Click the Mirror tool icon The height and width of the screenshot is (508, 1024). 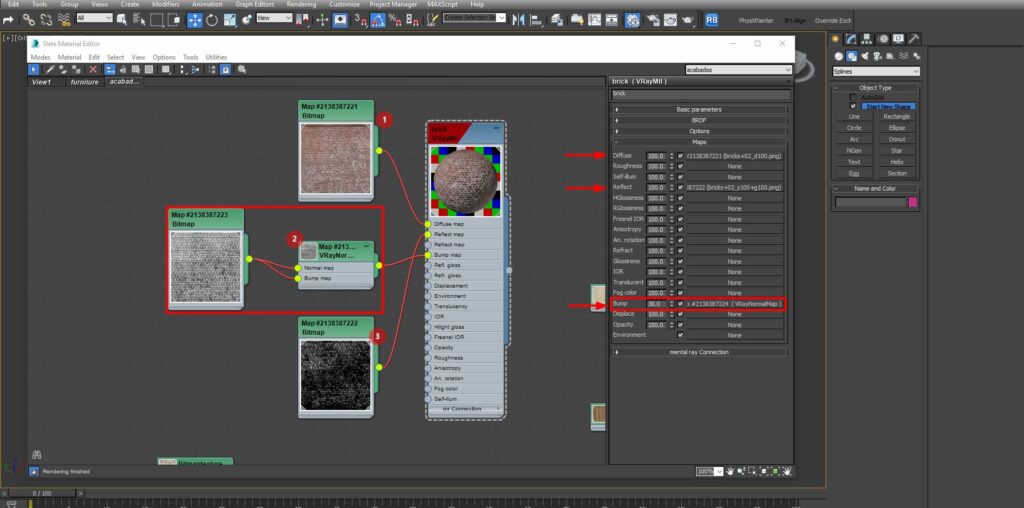pyautogui.click(x=519, y=20)
